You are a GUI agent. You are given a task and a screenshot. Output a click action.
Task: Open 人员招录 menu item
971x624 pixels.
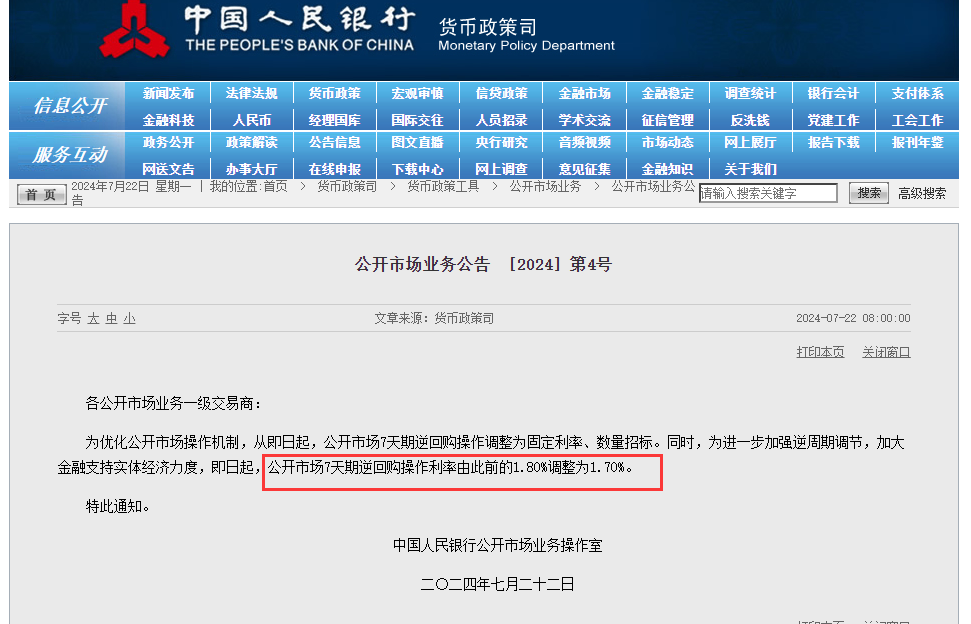tap(502, 120)
